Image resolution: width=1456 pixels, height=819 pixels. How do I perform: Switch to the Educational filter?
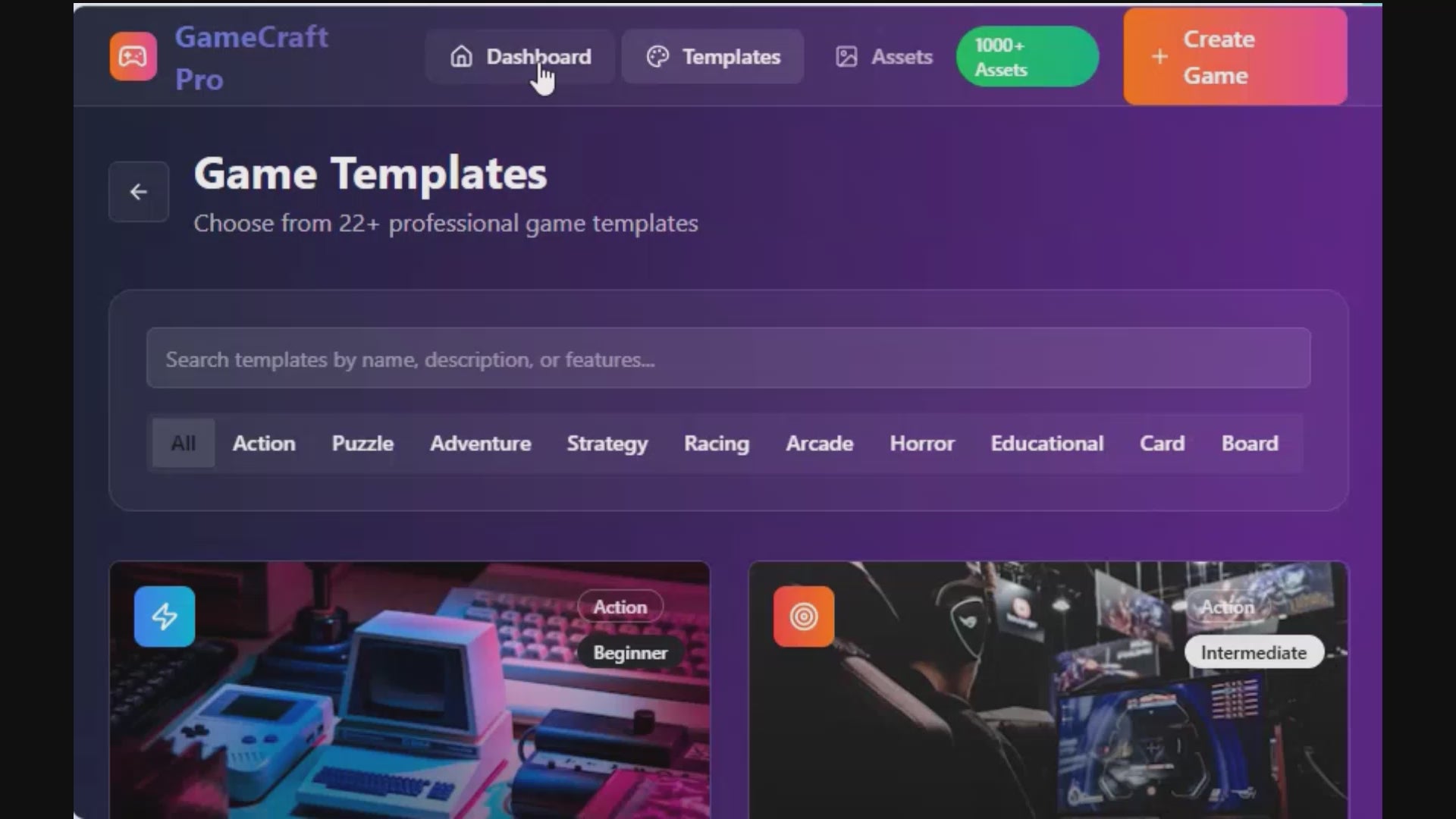pyautogui.click(x=1046, y=444)
